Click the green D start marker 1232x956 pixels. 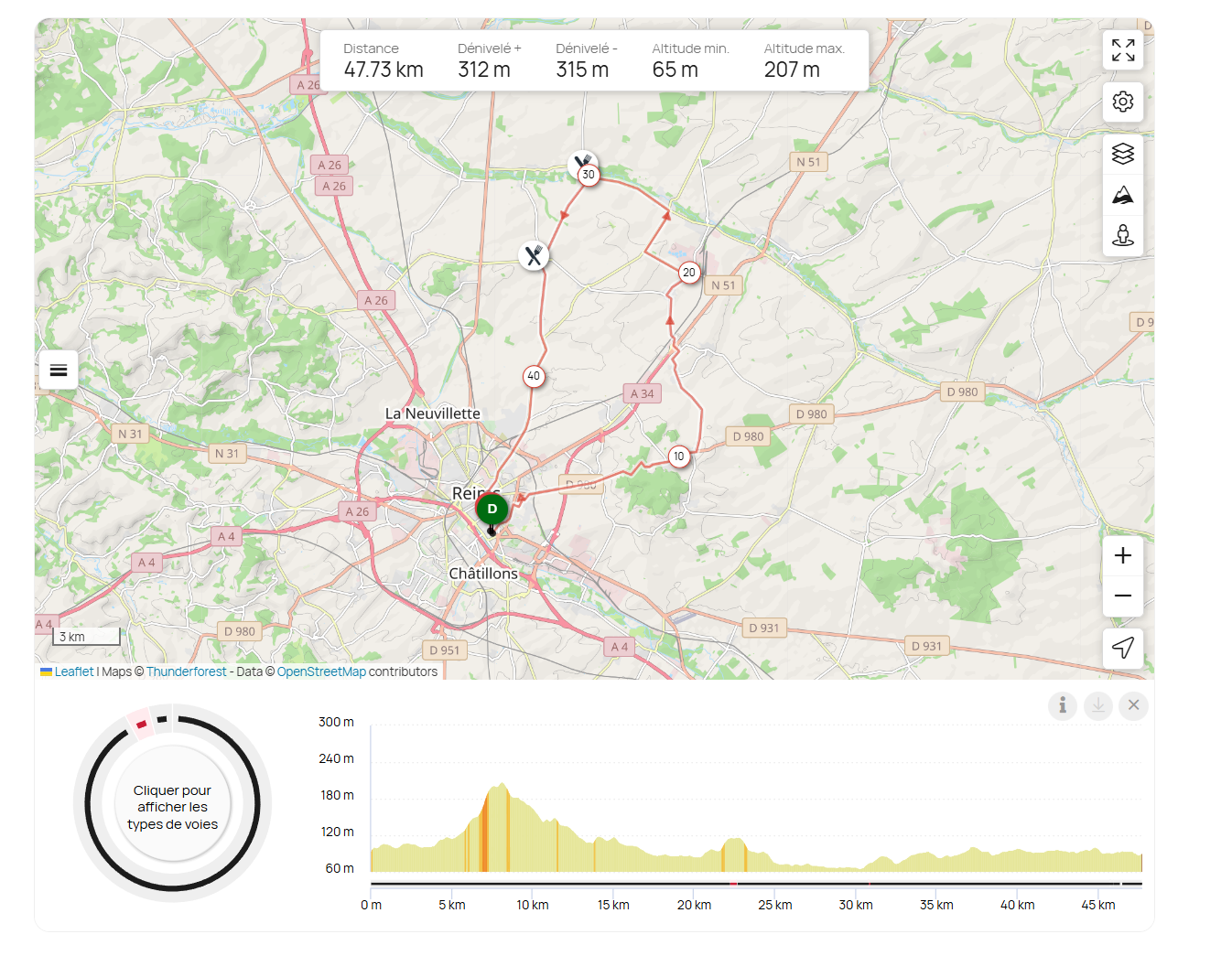[x=492, y=510]
